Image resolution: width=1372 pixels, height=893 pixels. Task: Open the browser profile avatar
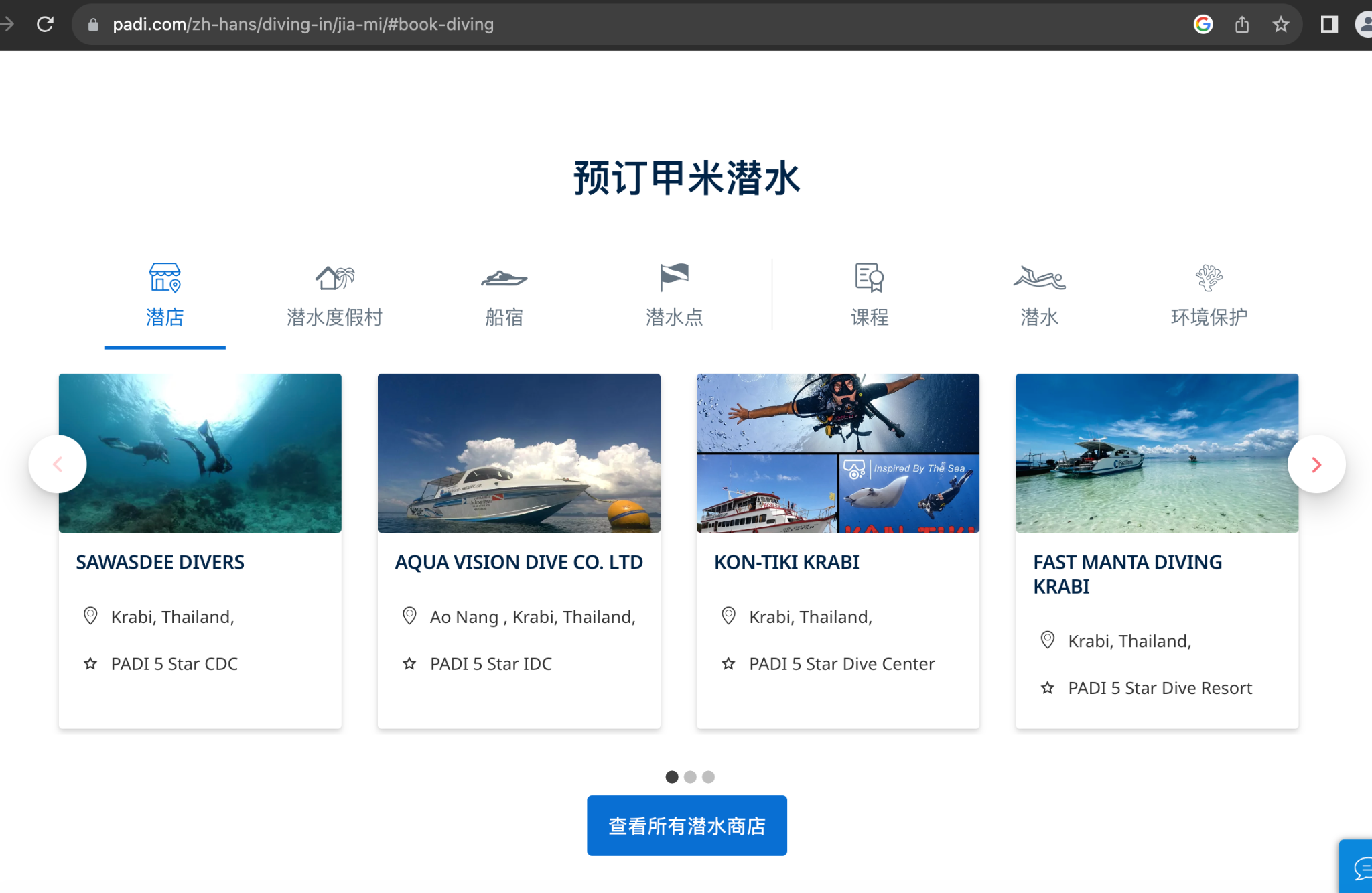1364,25
